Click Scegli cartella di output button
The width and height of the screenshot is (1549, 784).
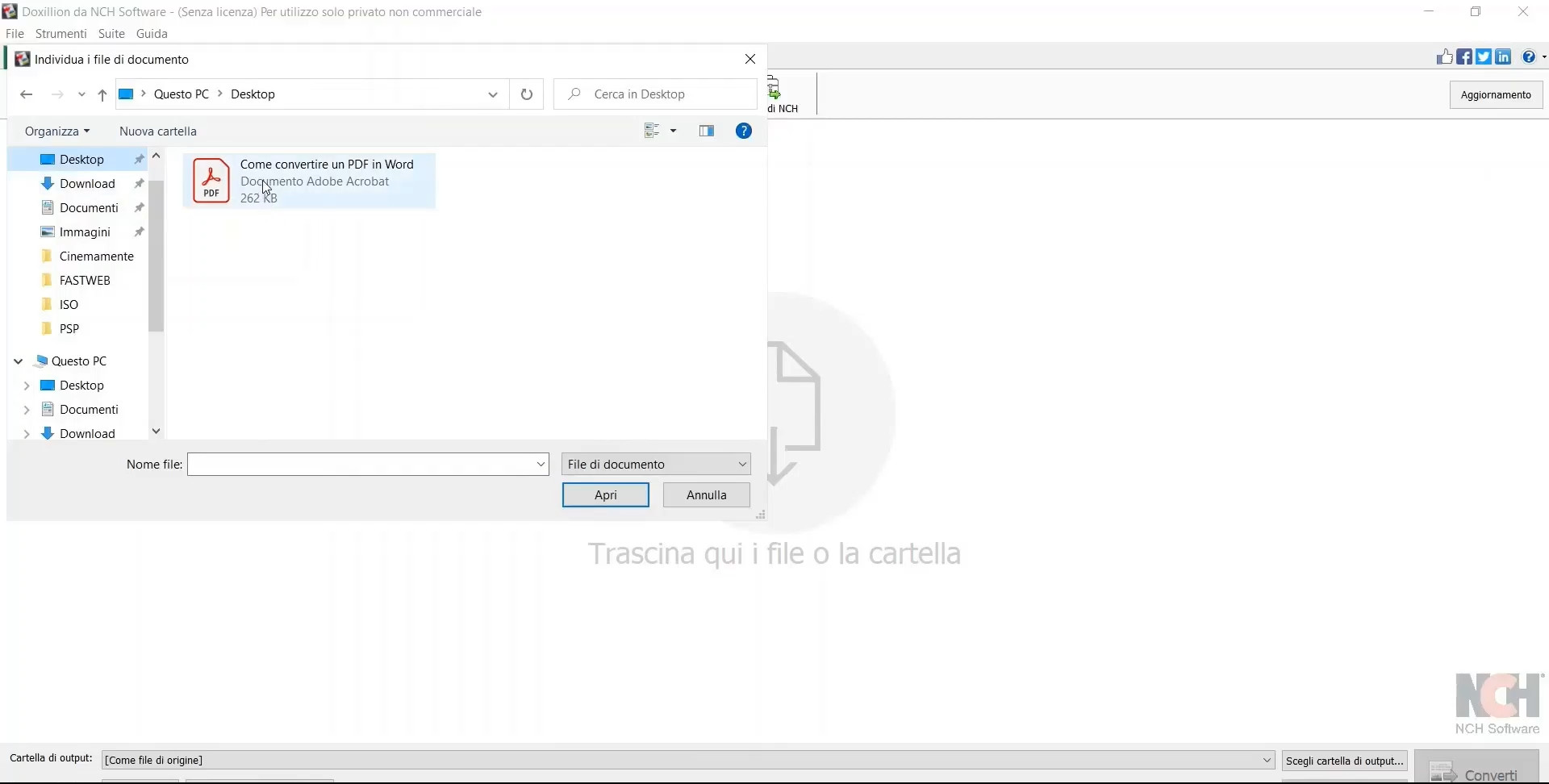click(1344, 761)
